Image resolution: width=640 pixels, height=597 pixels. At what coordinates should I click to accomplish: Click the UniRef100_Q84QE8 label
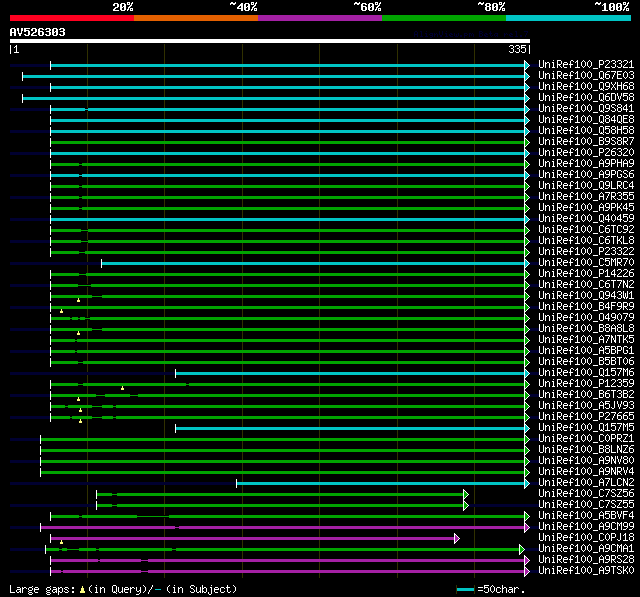click(586, 120)
